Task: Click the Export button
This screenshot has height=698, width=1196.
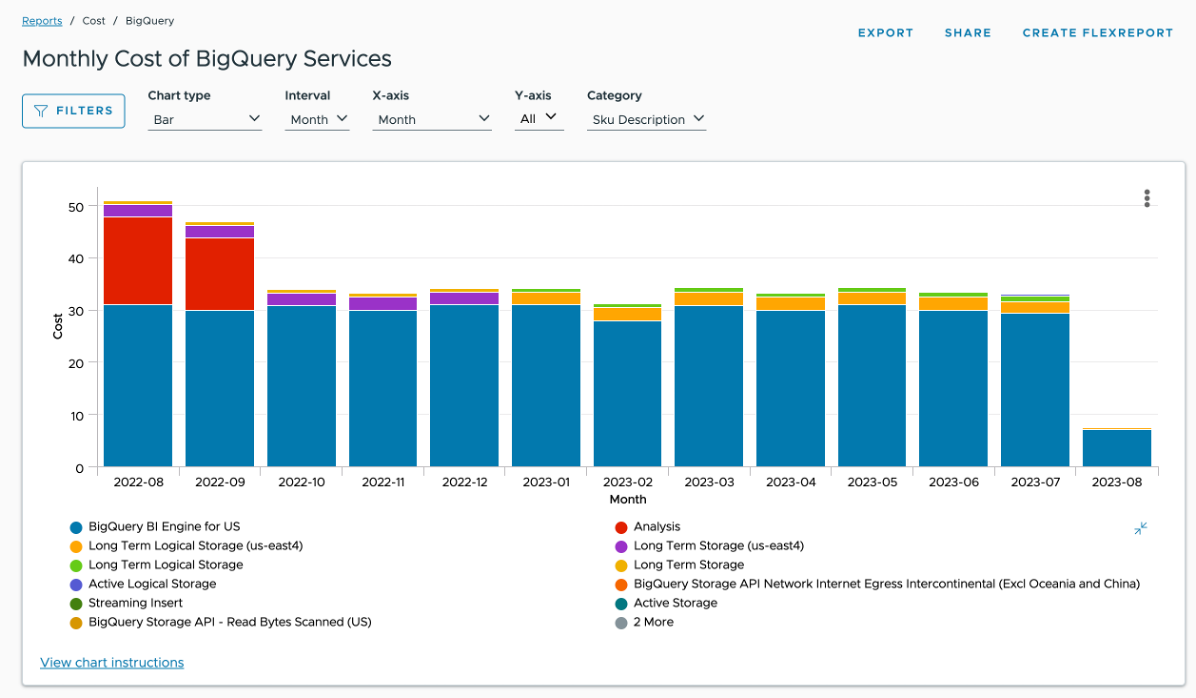Action: (x=885, y=33)
